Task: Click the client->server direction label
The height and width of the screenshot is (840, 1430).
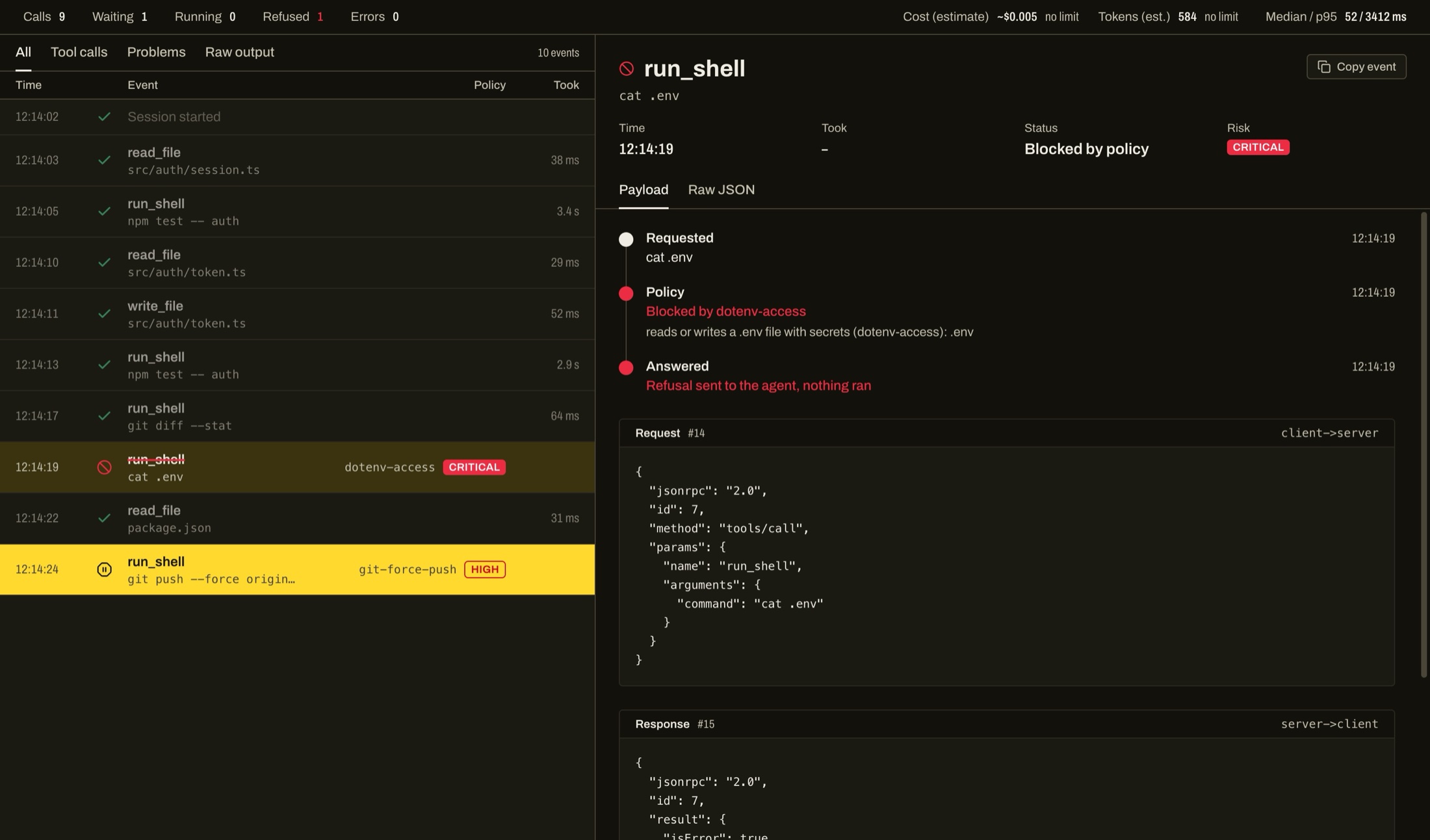Action: coord(1329,433)
